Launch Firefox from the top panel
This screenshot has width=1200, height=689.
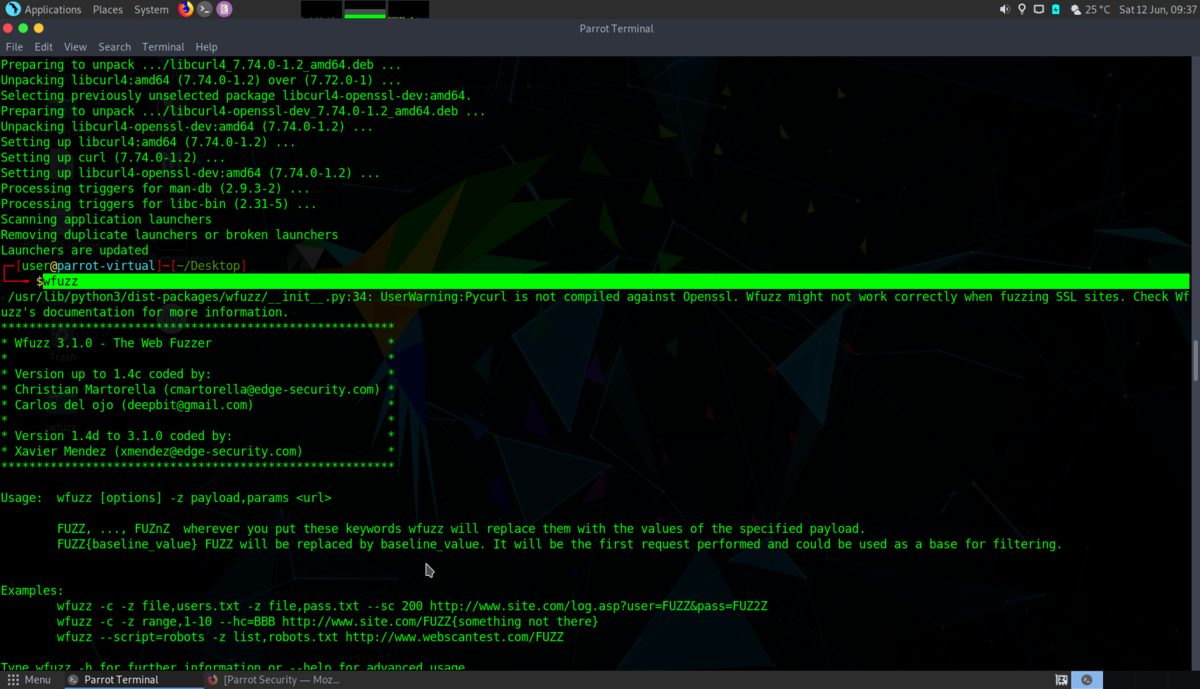pyautogui.click(x=186, y=9)
